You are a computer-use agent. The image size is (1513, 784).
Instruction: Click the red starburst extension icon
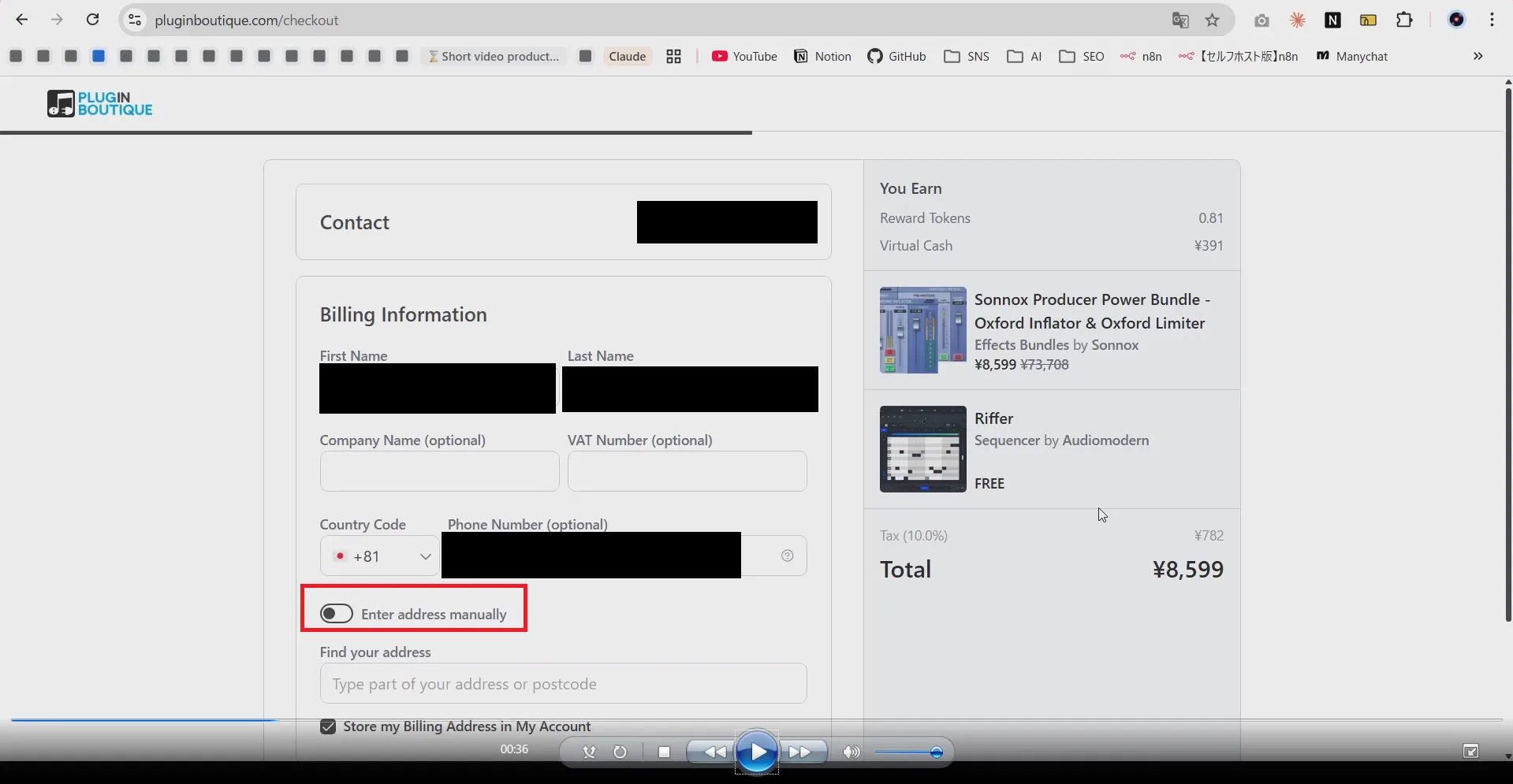coord(1297,20)
